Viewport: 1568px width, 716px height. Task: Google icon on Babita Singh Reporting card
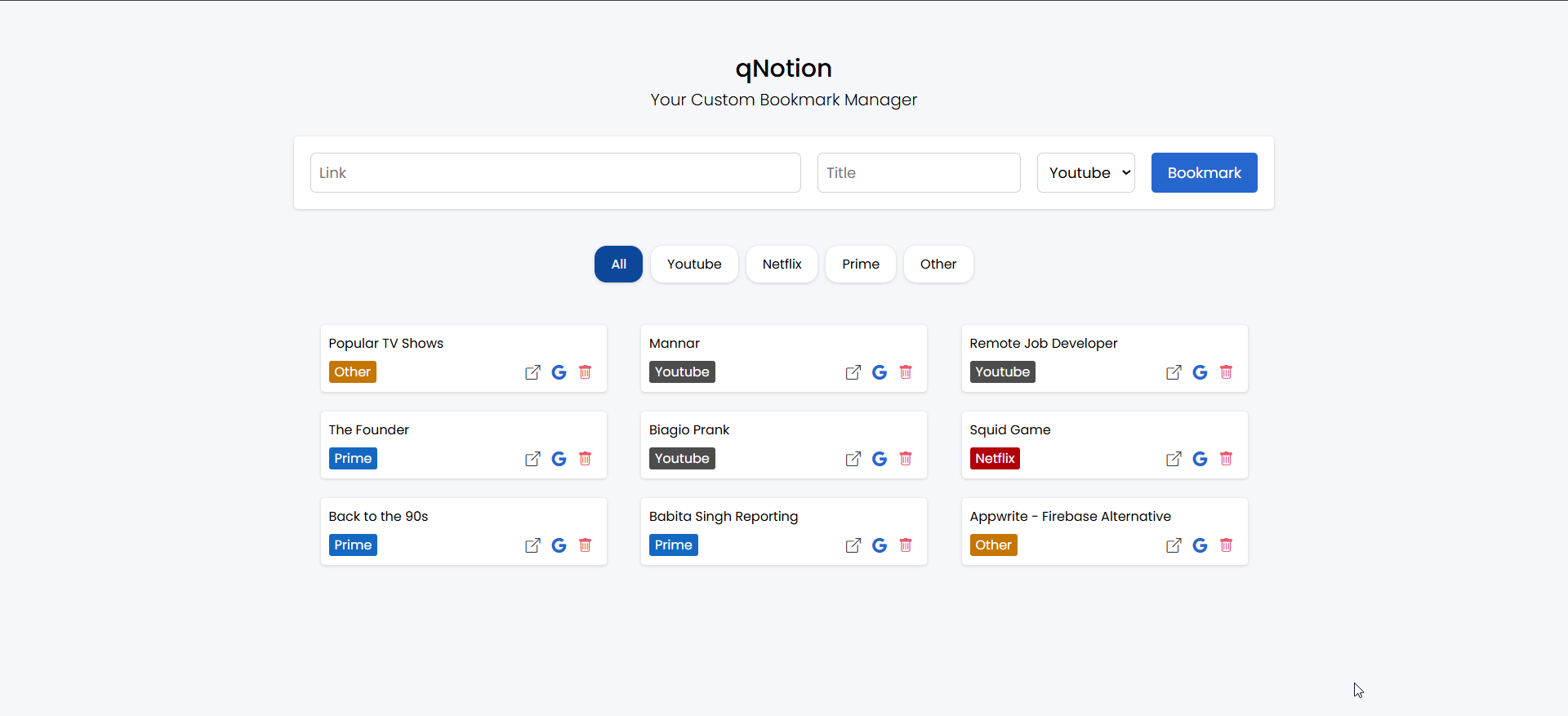(x=880, y=545)
